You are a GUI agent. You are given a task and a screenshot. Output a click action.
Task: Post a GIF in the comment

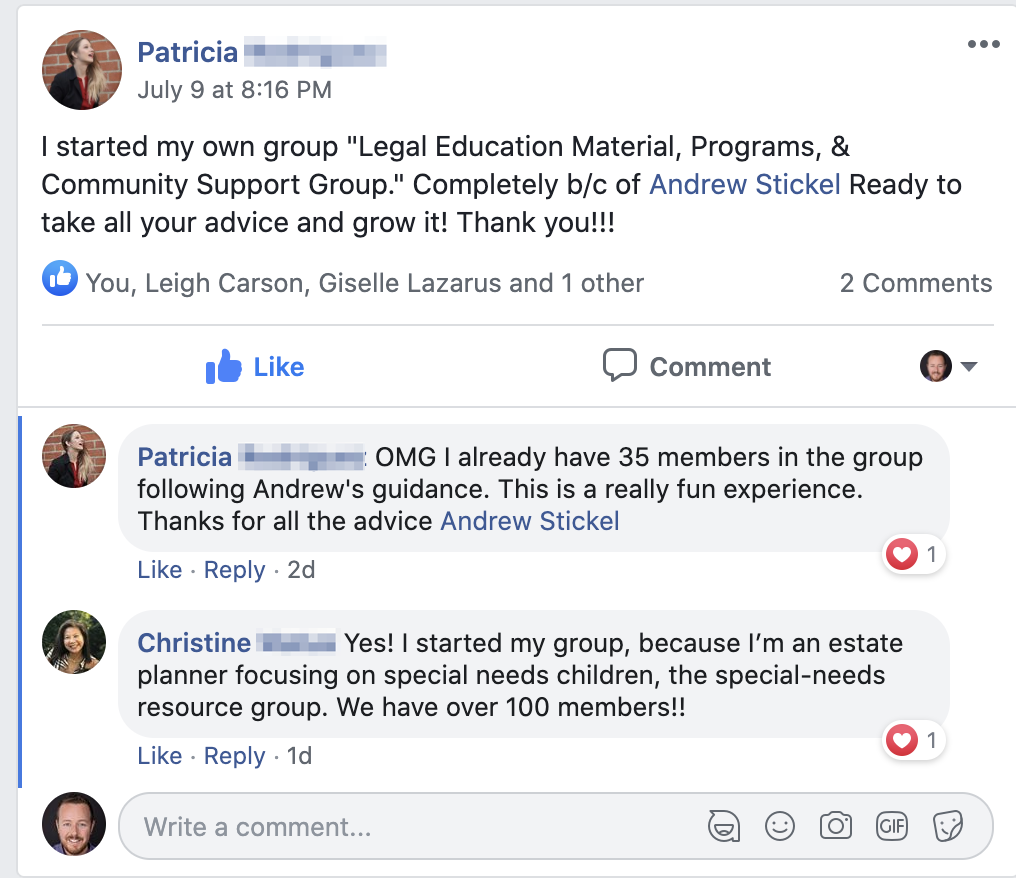click(891, 825)
